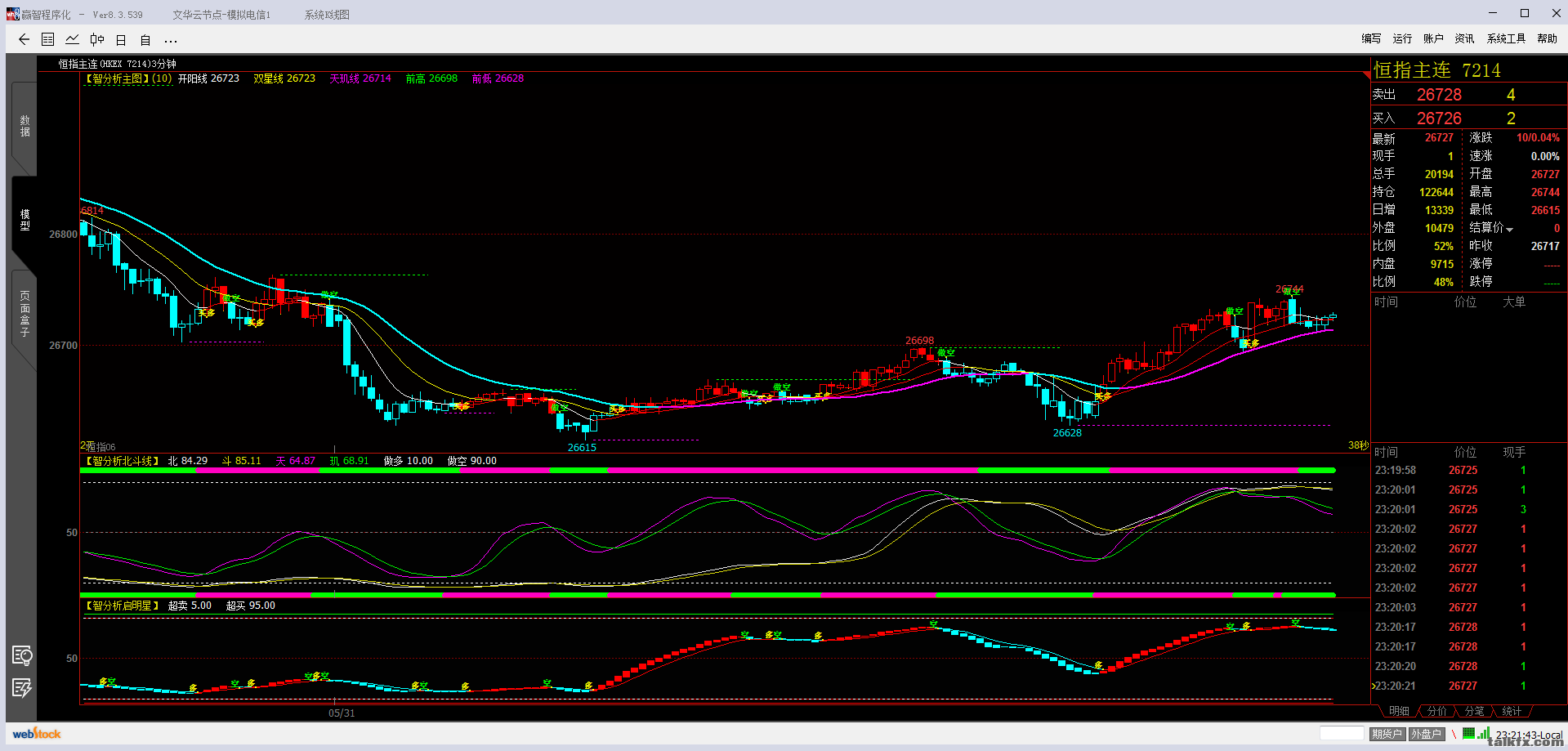Click the lower-left edit document icon
Screen dimensions: 1568x751
22,688
